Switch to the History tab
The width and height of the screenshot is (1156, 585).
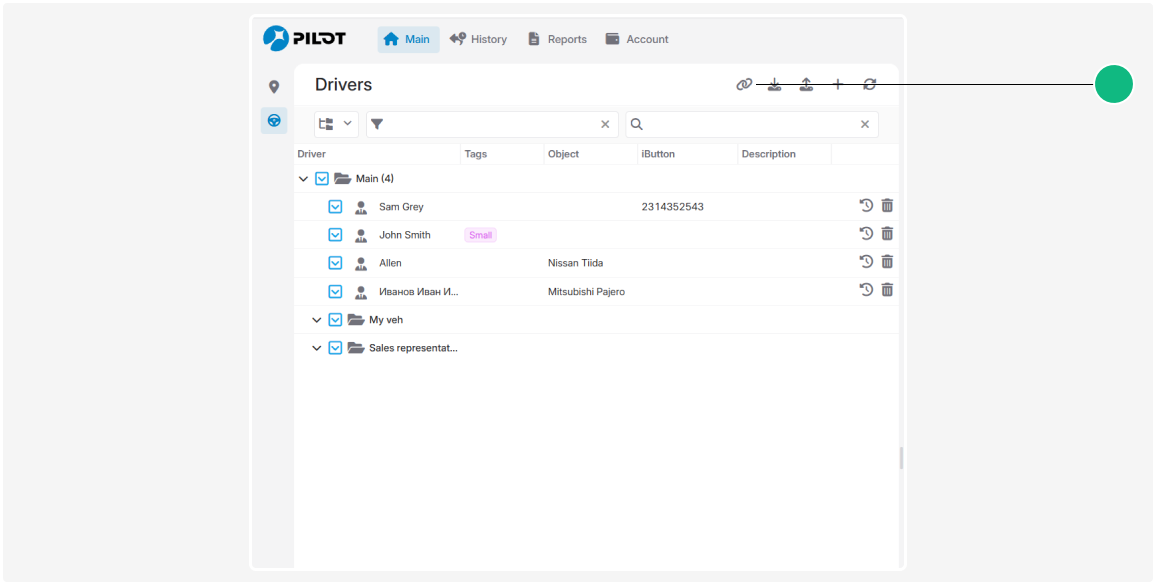(x=478, y=40)
